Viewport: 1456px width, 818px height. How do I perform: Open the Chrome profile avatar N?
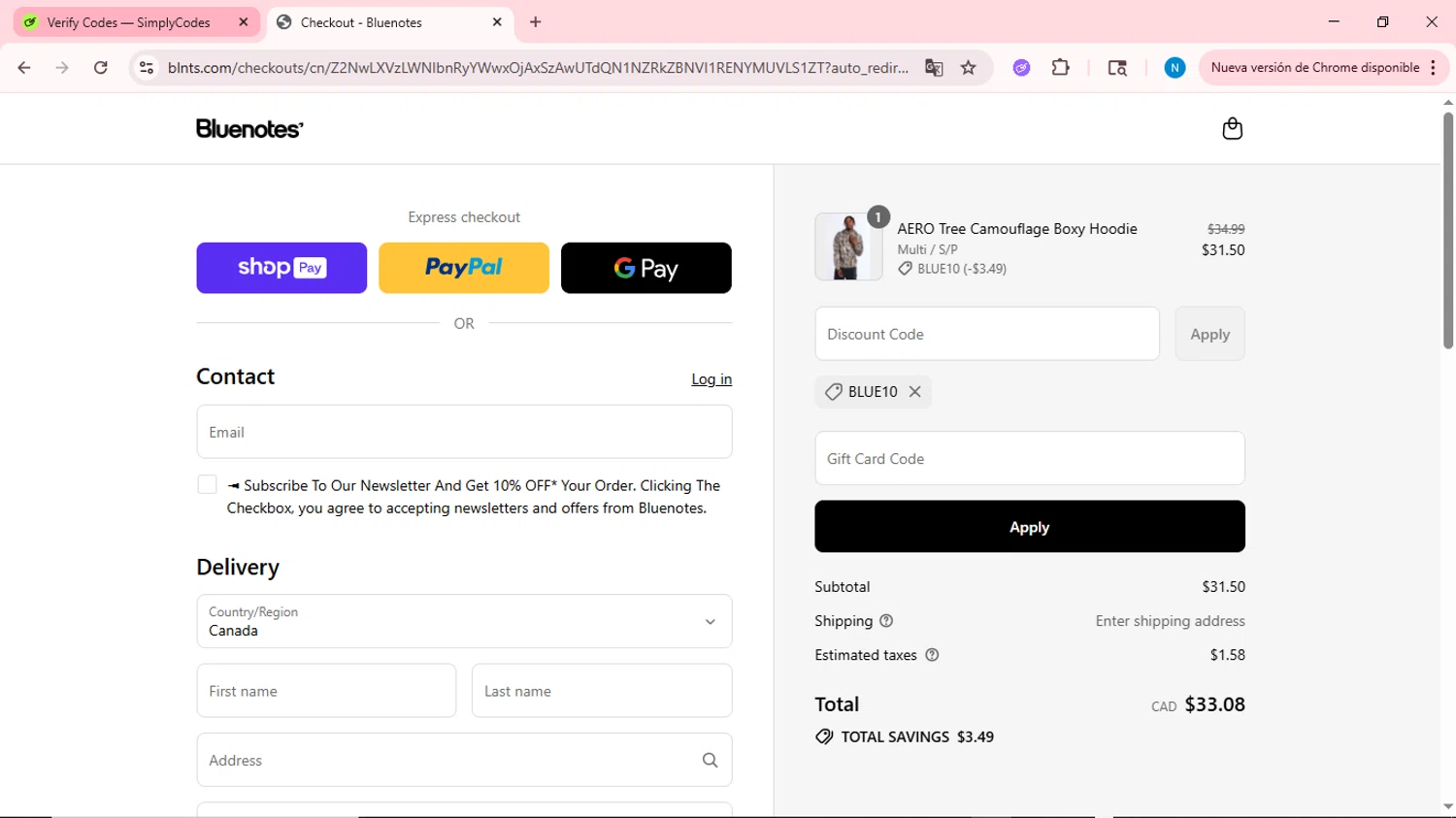click(1175, 68)
